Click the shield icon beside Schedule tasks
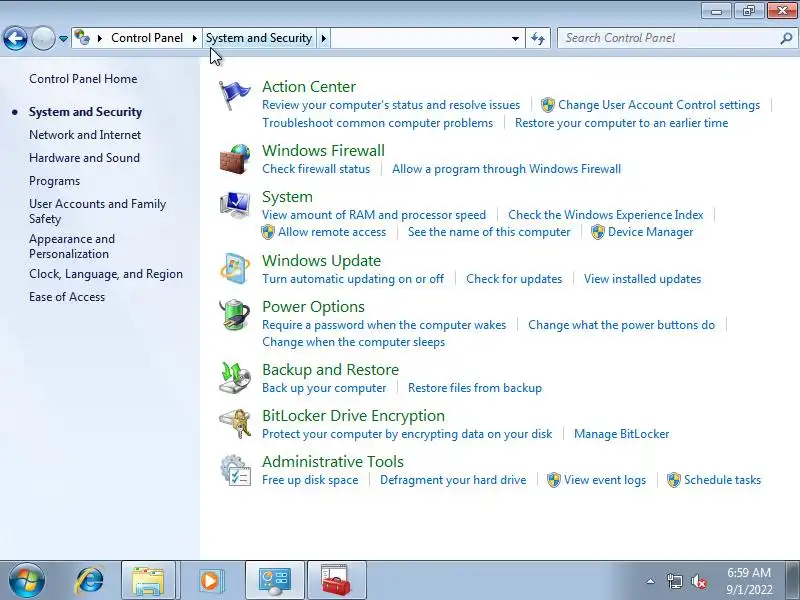The image size is (800, 600). tap(673, 480)
